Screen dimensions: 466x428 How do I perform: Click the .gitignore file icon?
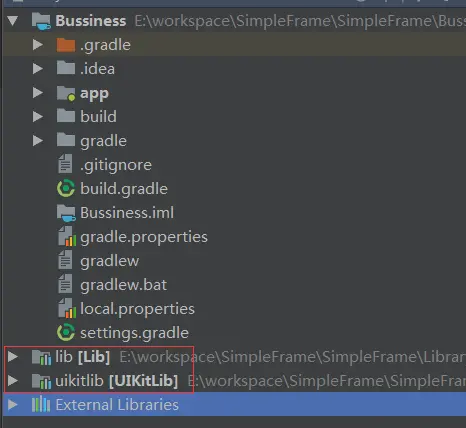[65, 164]
